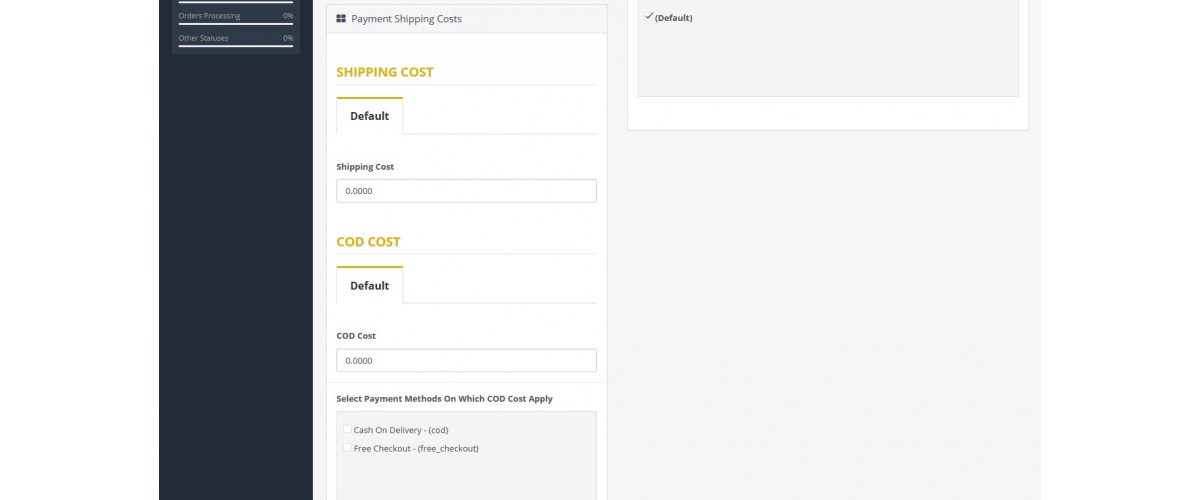Viewport: 1200px width, 500px height.
Task: Click the Payment Shipping Costs panel title
Action: (406, 19)
